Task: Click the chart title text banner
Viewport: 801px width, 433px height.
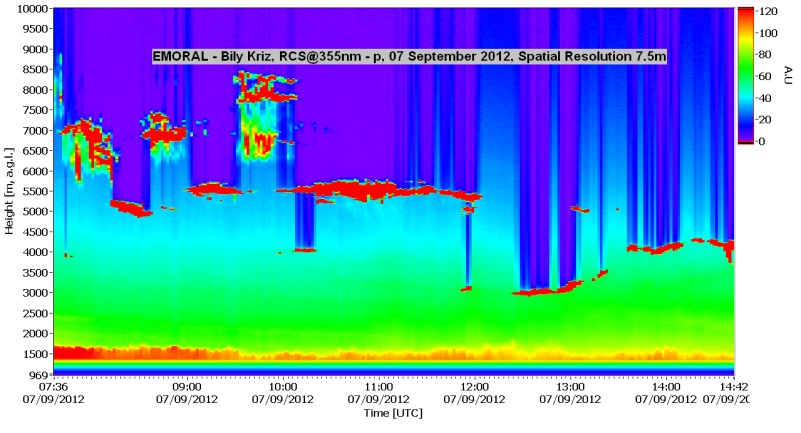Action: coord(409,57)
